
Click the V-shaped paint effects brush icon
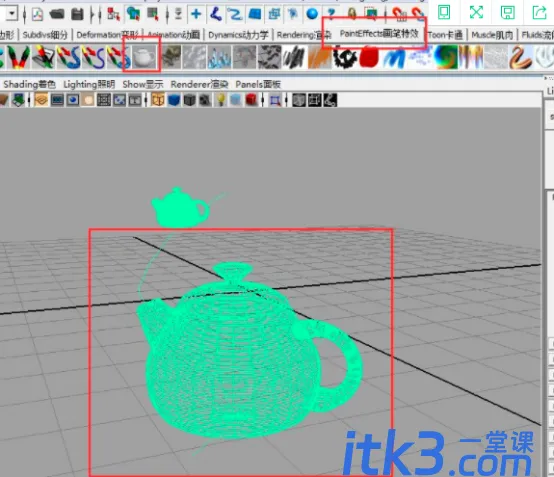pos(18,57)
